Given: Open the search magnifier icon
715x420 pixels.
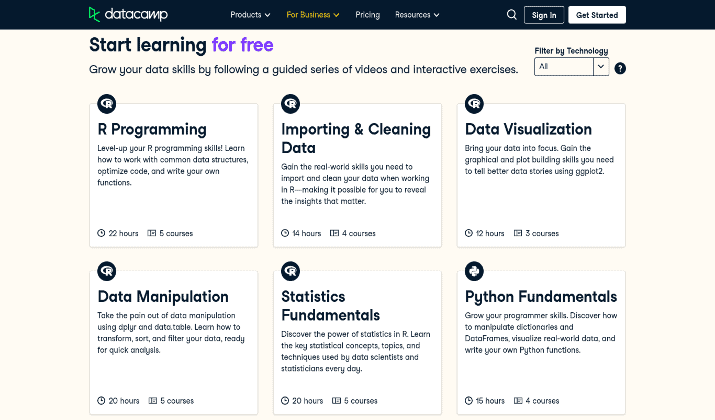Looking at the screenshot, I should click(x=512, y=15).
